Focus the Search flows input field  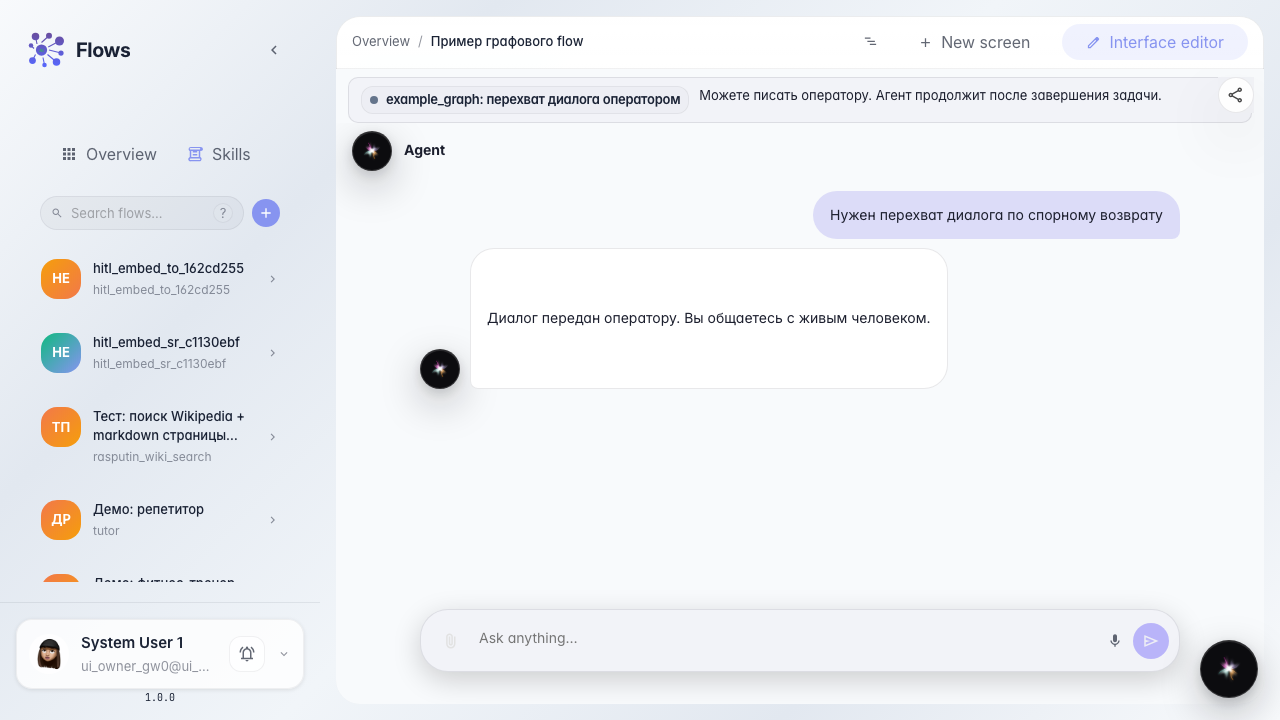pos(142,213)
